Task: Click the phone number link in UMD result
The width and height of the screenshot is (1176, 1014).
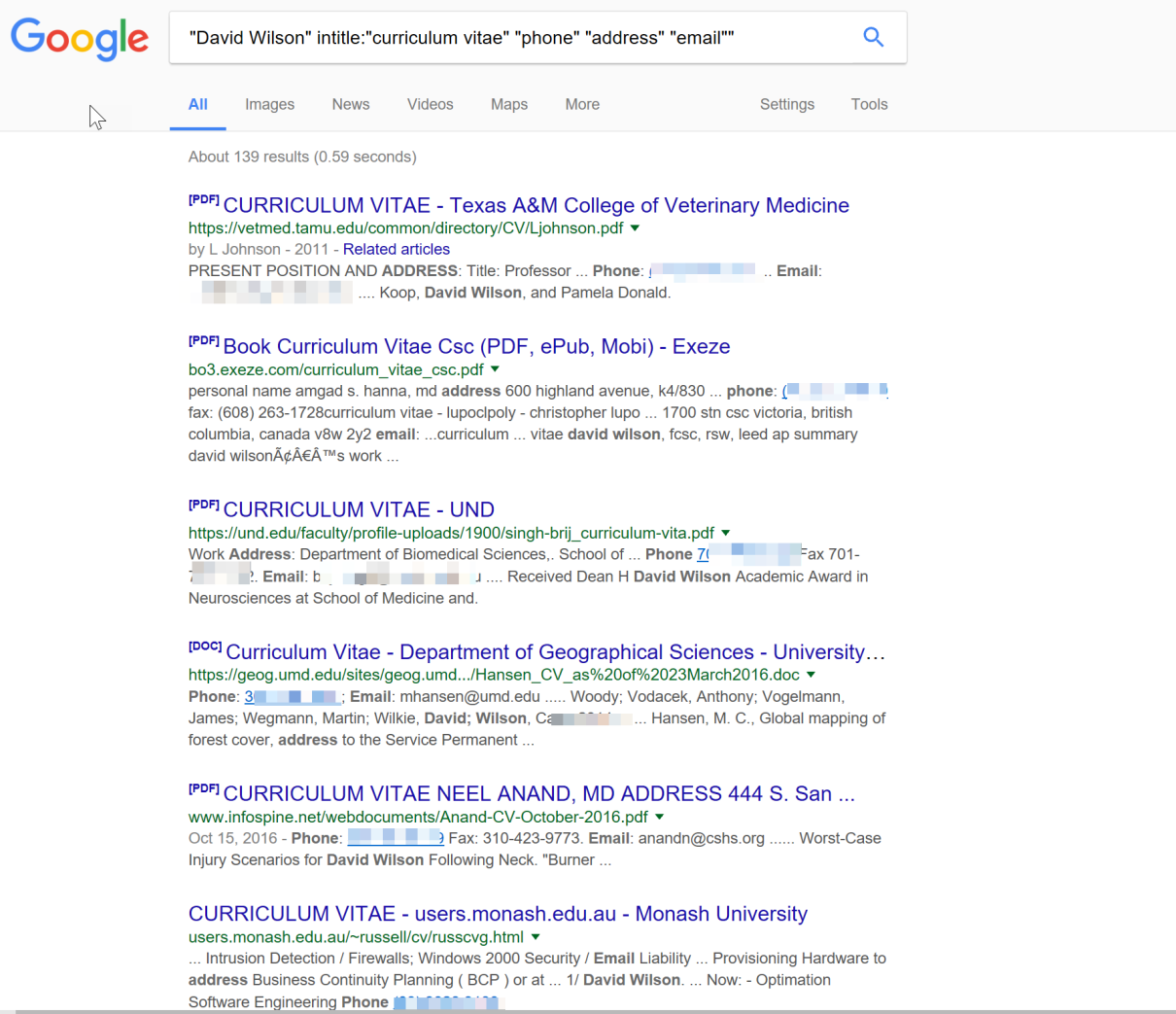Action: tap(292, 697)
